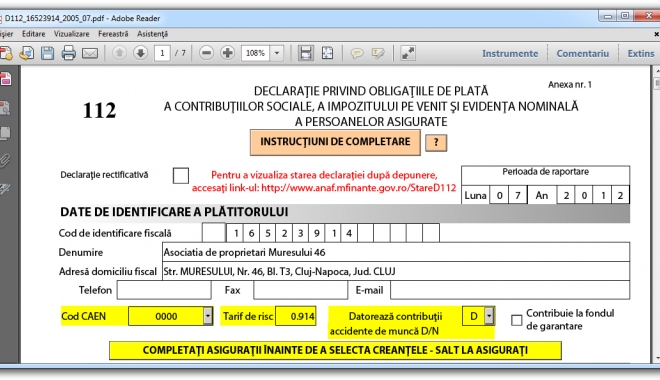This screenshot has height=380, width=660.
Task: Open the Cod CAEN dropdown arrow
Action: click(x=208, y=316)
